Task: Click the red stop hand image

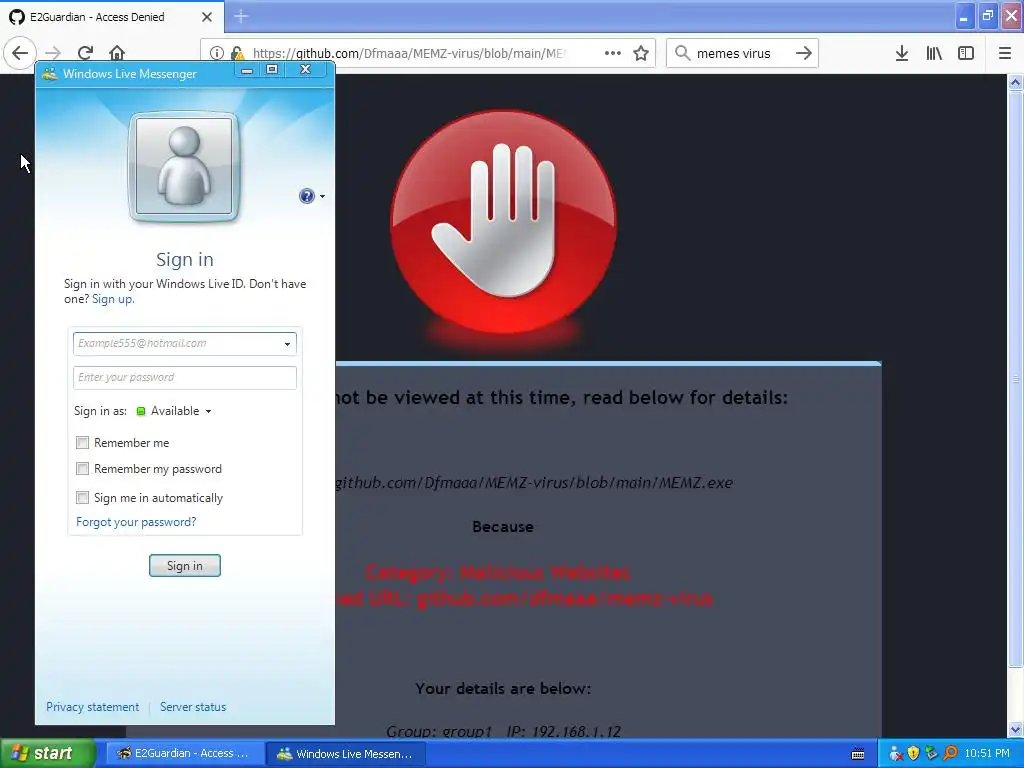Action: (503, 222)
